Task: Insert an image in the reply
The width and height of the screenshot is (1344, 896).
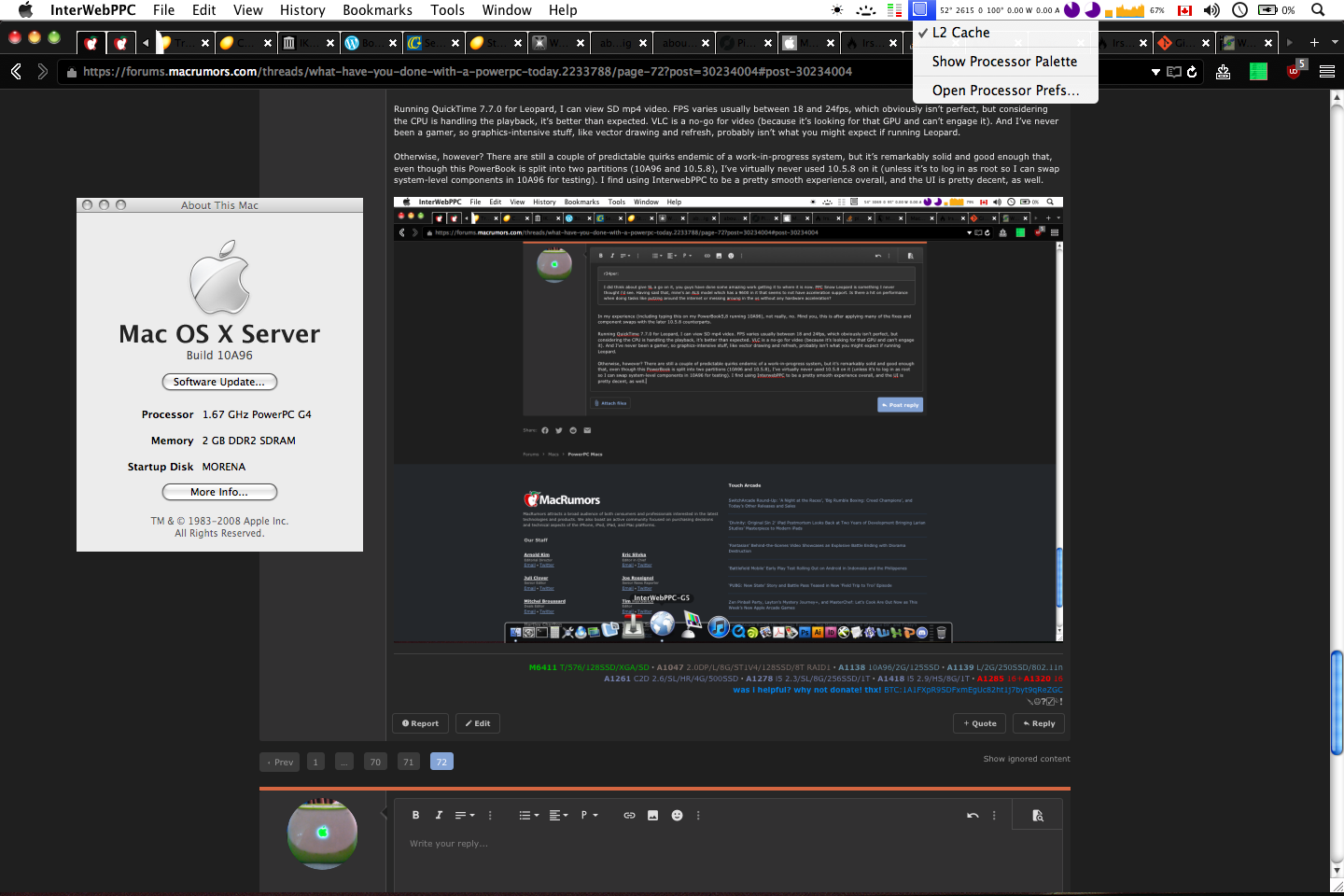Action: 652,815
